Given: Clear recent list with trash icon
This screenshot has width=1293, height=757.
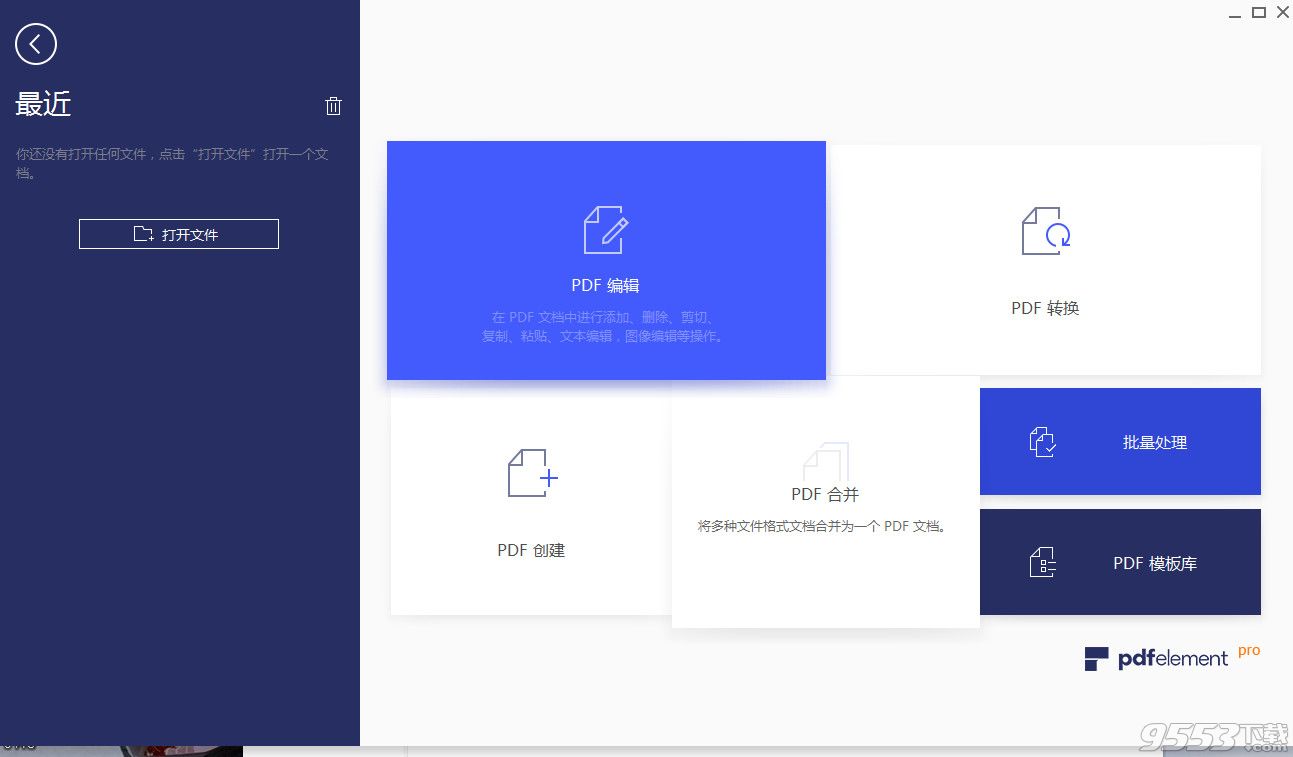Looking at the screenshot, I should click(x=334, y=105).
